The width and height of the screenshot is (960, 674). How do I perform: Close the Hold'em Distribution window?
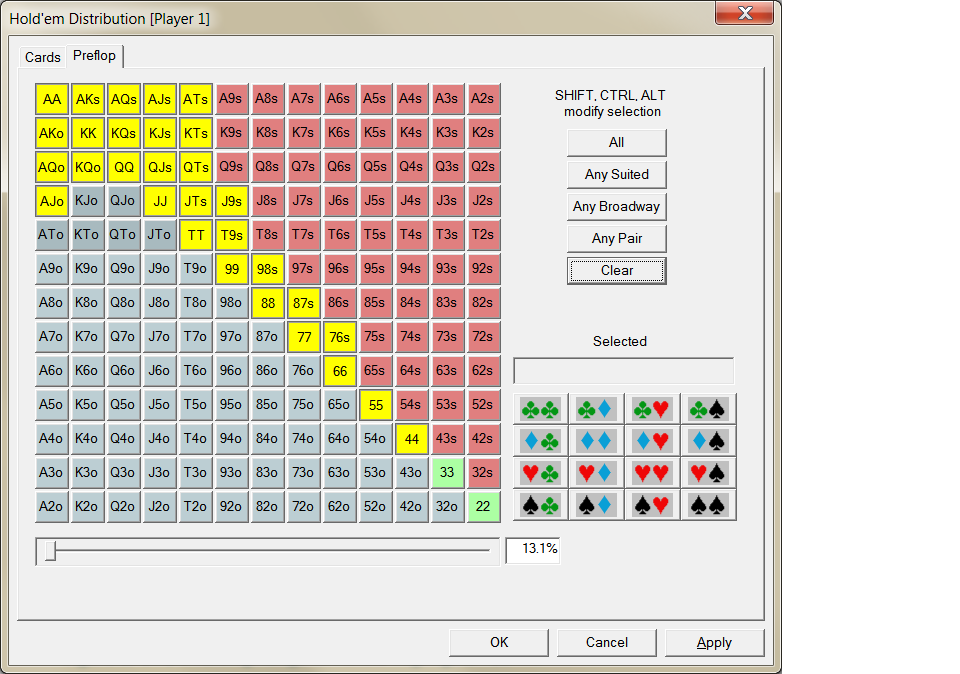tap(744, 13)
